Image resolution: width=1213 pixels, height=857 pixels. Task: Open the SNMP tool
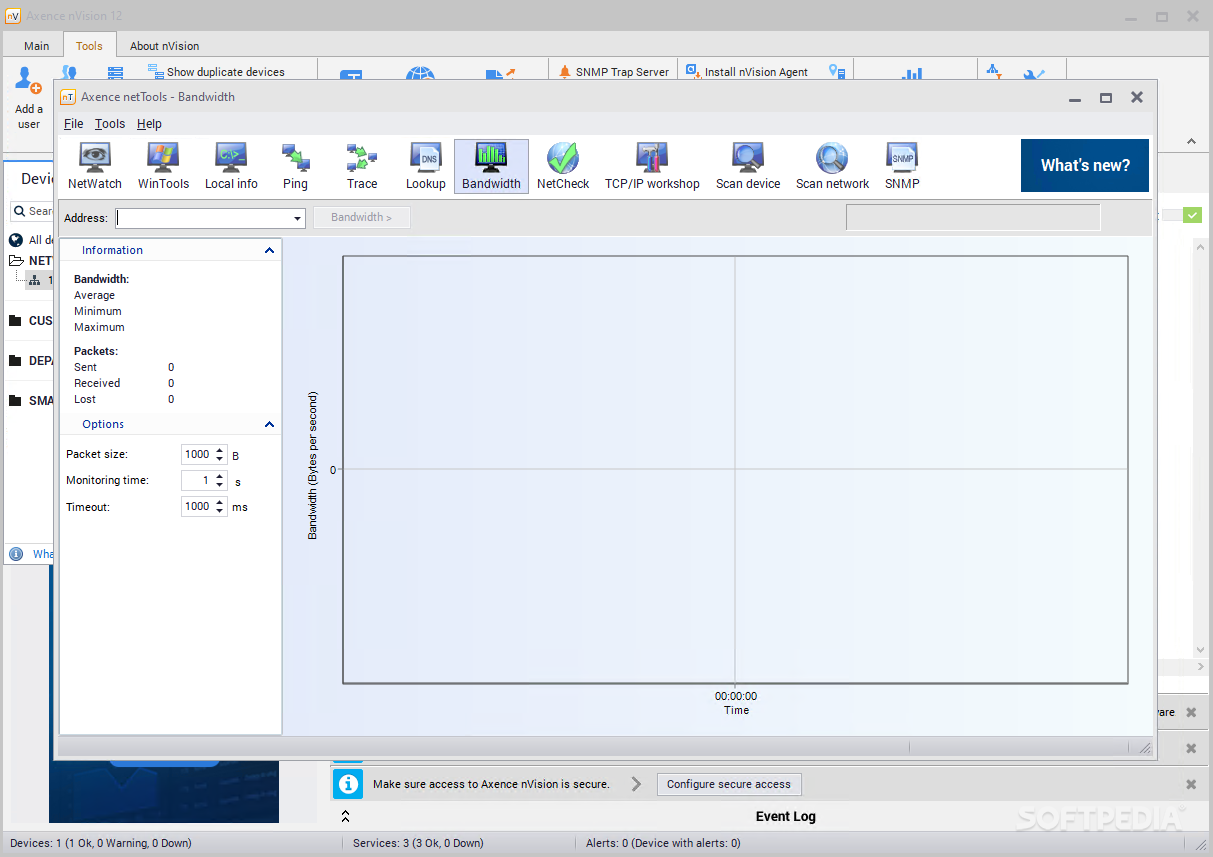click(x=902, y=166)
